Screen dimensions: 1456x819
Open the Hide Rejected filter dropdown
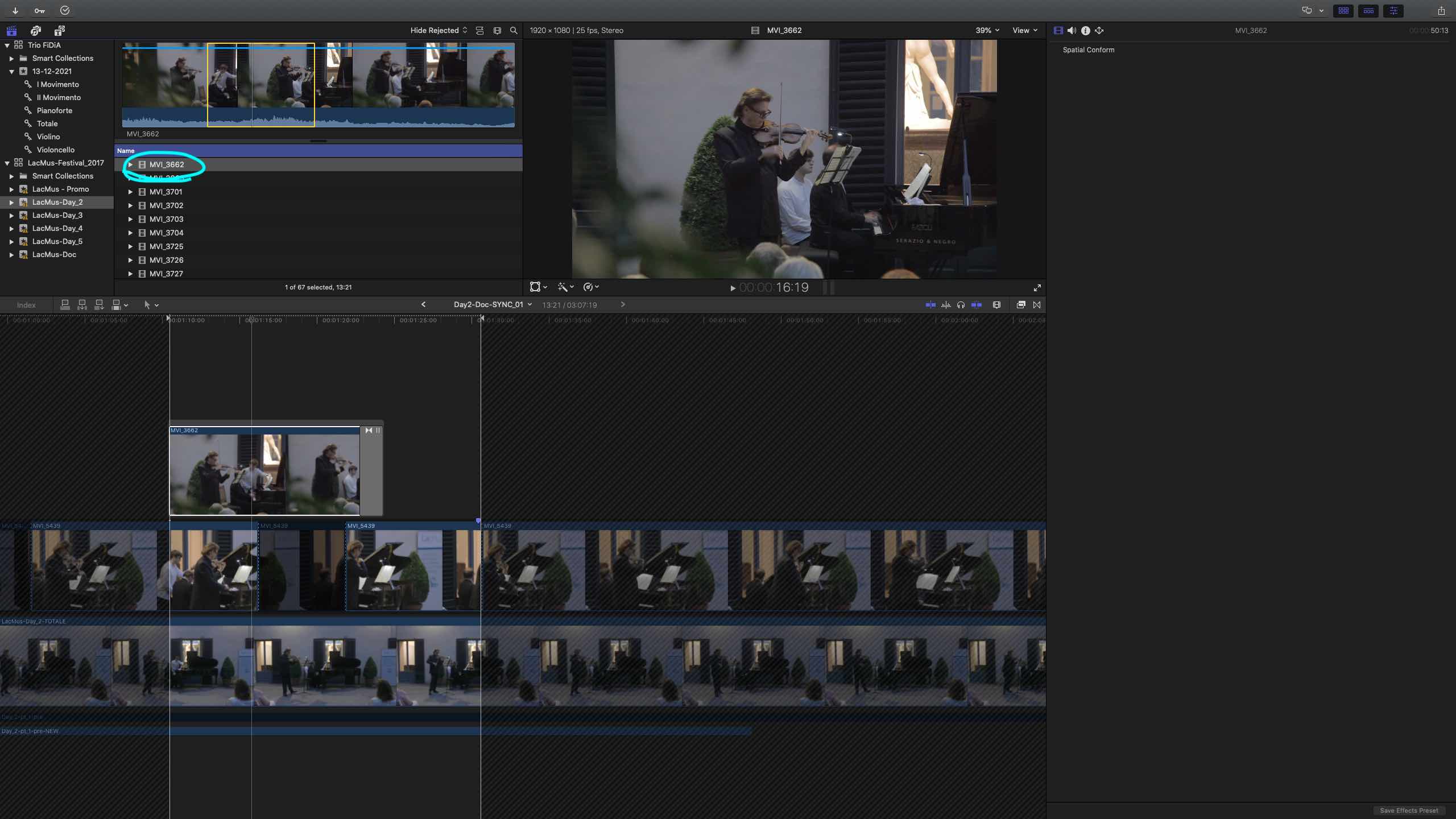(x=439, y=30)
